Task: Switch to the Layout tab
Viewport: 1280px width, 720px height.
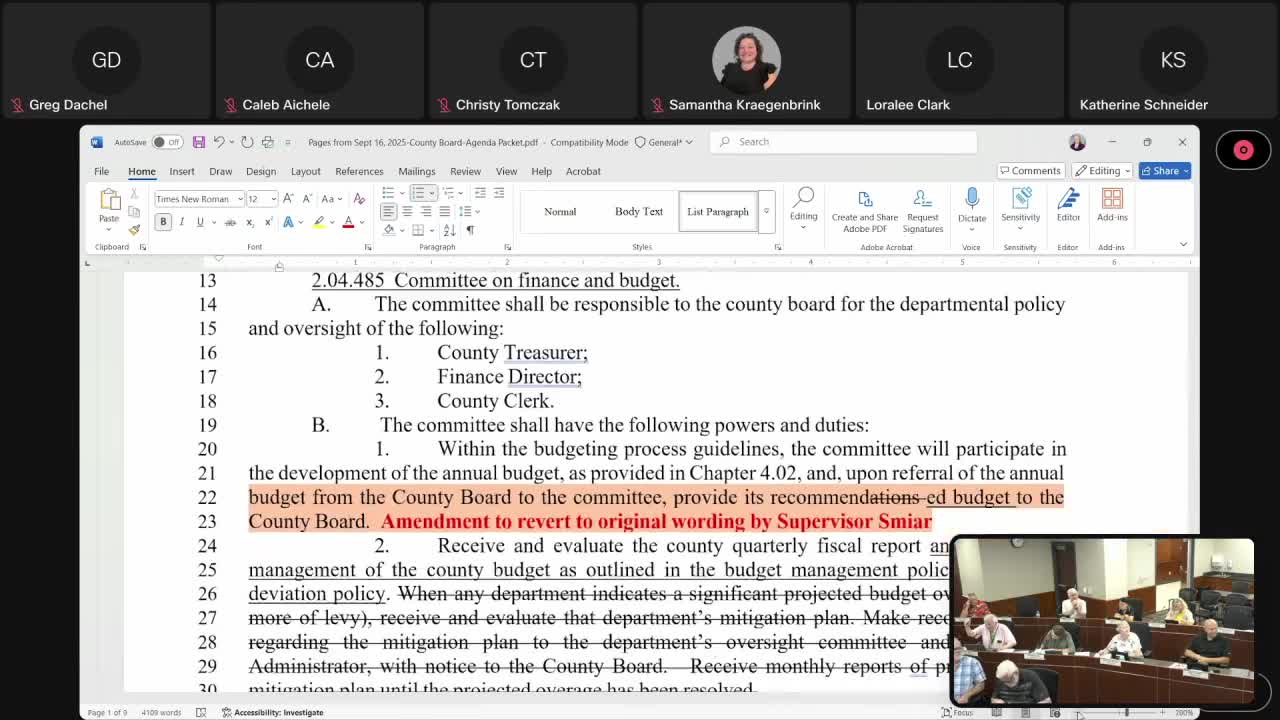Action: [x=306, y=171]
